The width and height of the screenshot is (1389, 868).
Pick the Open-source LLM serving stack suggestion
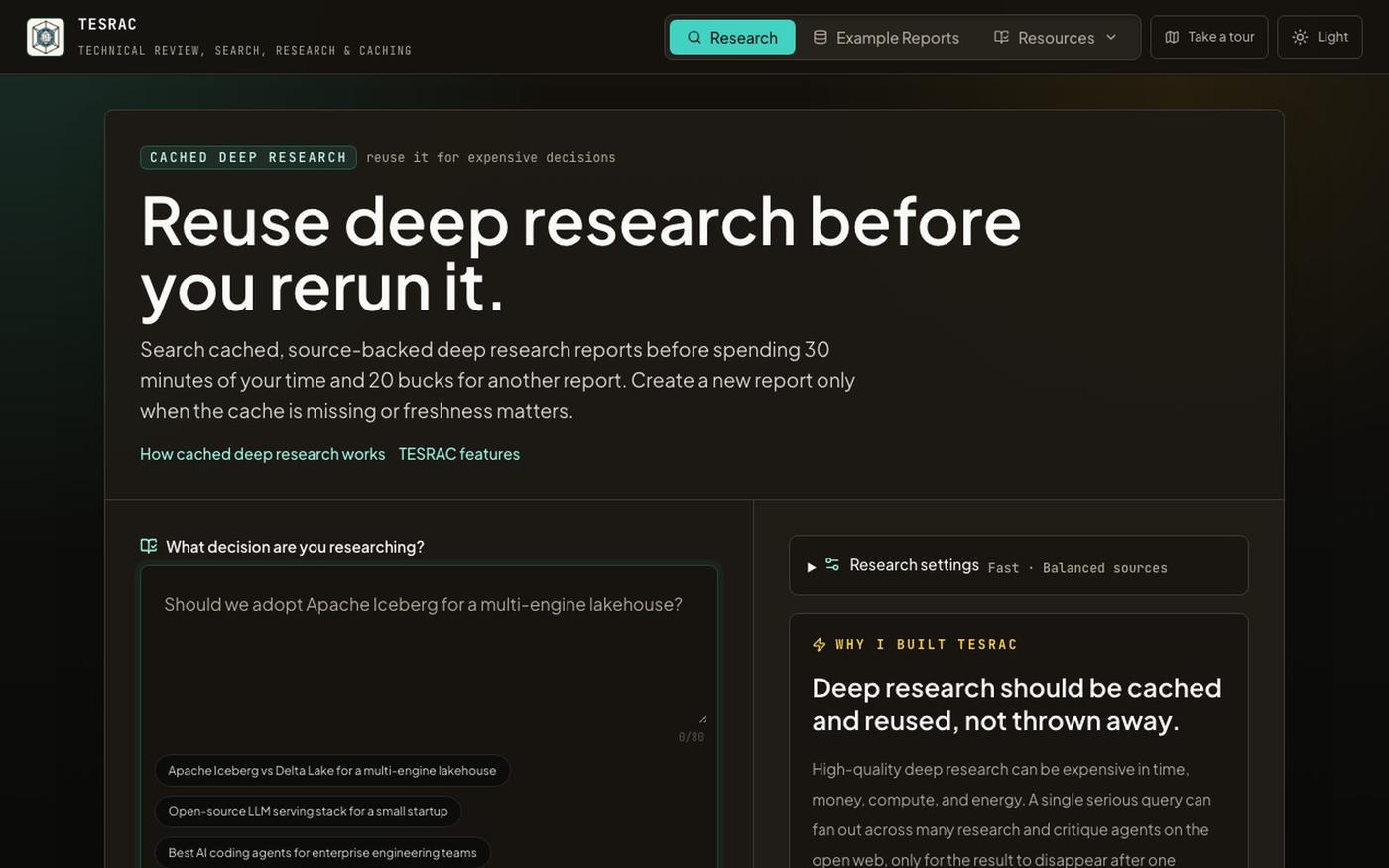[308, 811]
